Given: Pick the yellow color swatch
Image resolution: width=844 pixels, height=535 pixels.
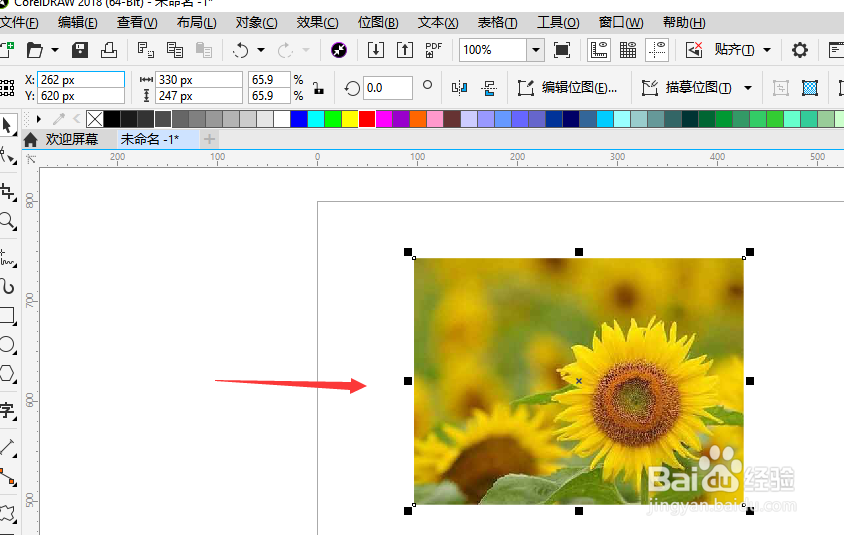Looking at the screenshot, I should click(350, 119).
